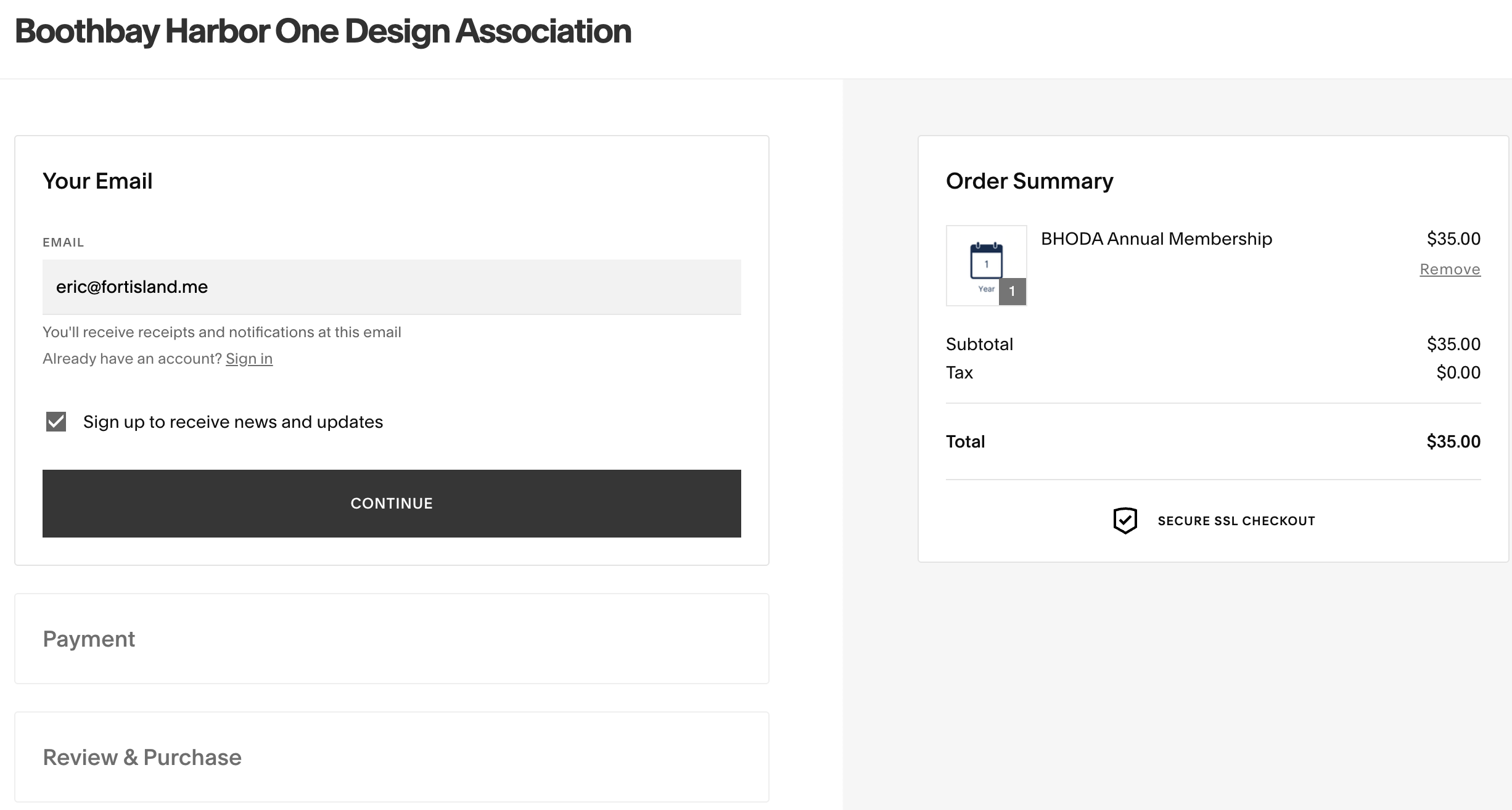Click the Total $35.00 amount
Viewport: 1512px width, 810px height.
click(1453, 441)
